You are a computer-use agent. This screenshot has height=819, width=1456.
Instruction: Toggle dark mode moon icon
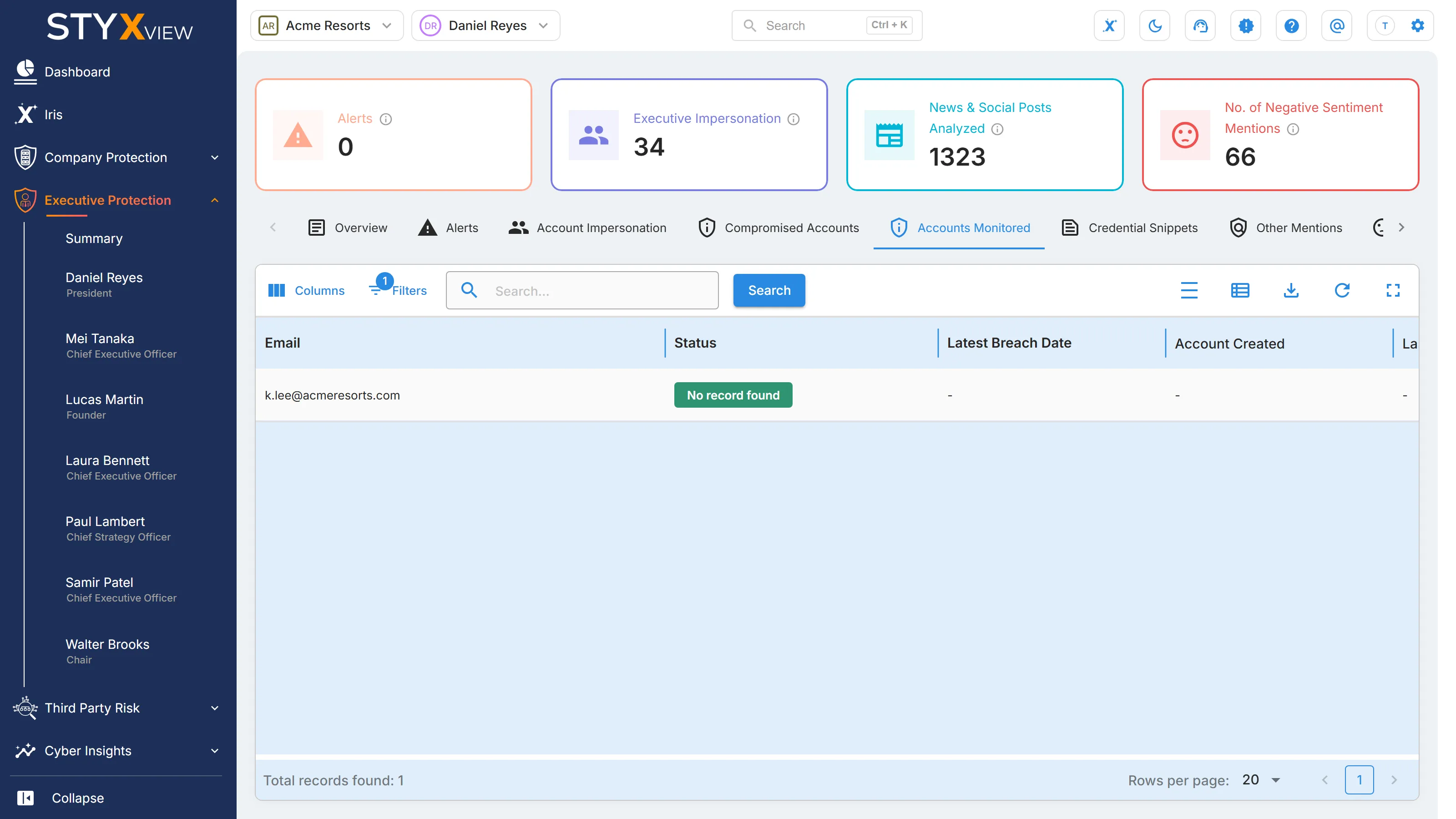click(1155, 25)
